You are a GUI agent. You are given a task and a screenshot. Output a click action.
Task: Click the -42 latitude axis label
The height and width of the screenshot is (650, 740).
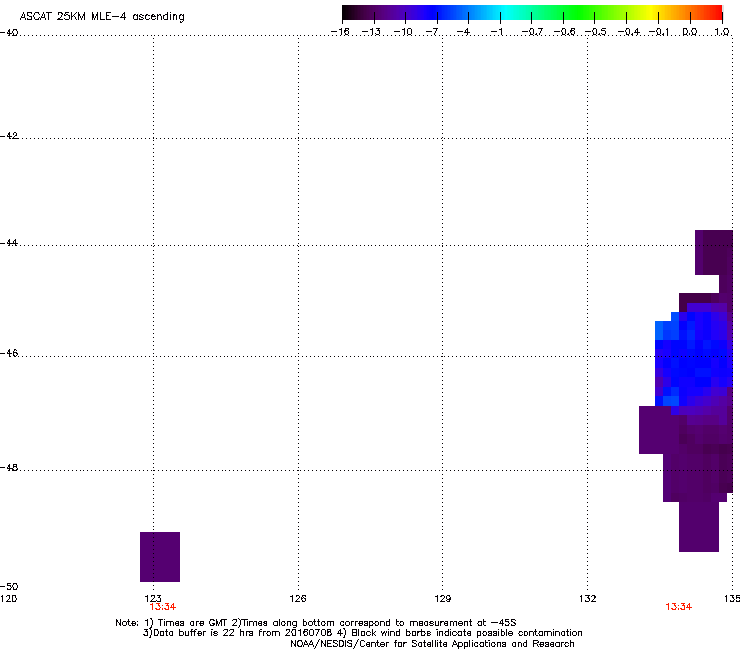pyautogui.click(x=9, y=135)
